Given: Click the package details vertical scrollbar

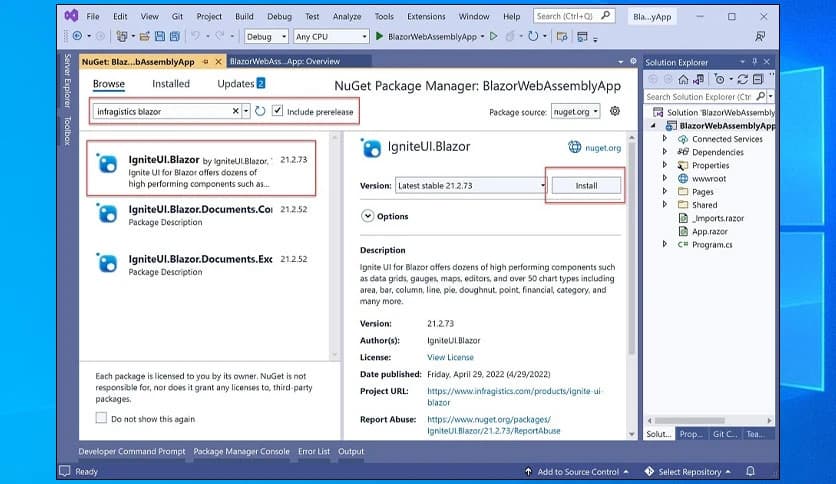Looking at the screenshot, I should 632,249.
